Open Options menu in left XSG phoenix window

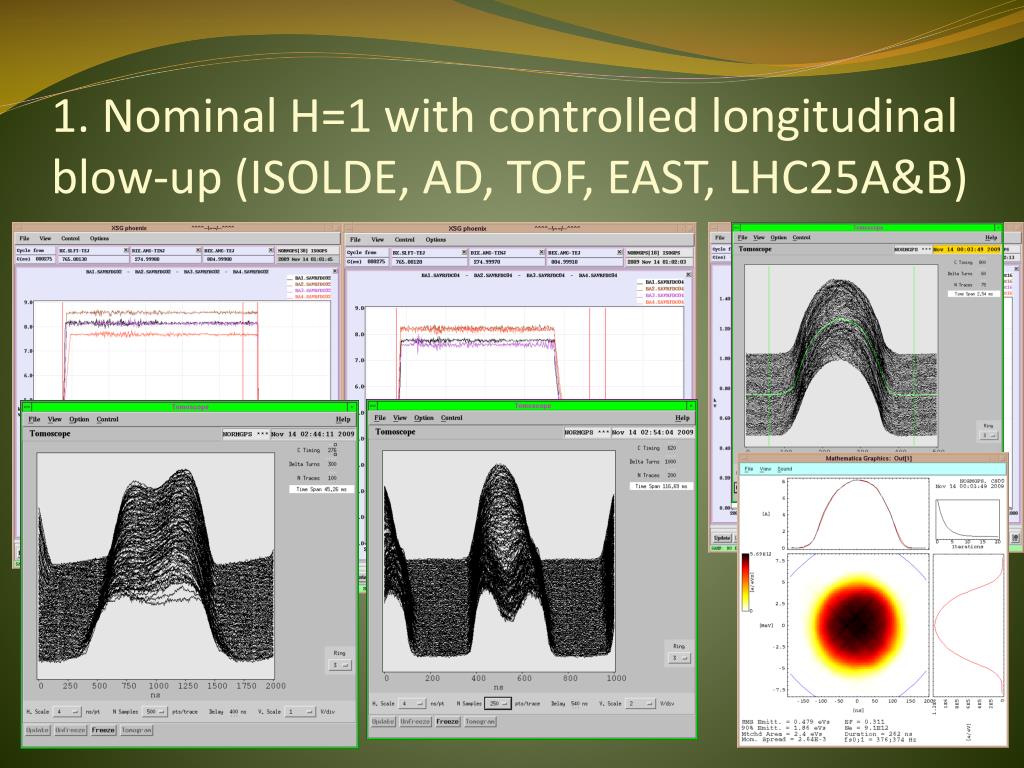point(99,238)
